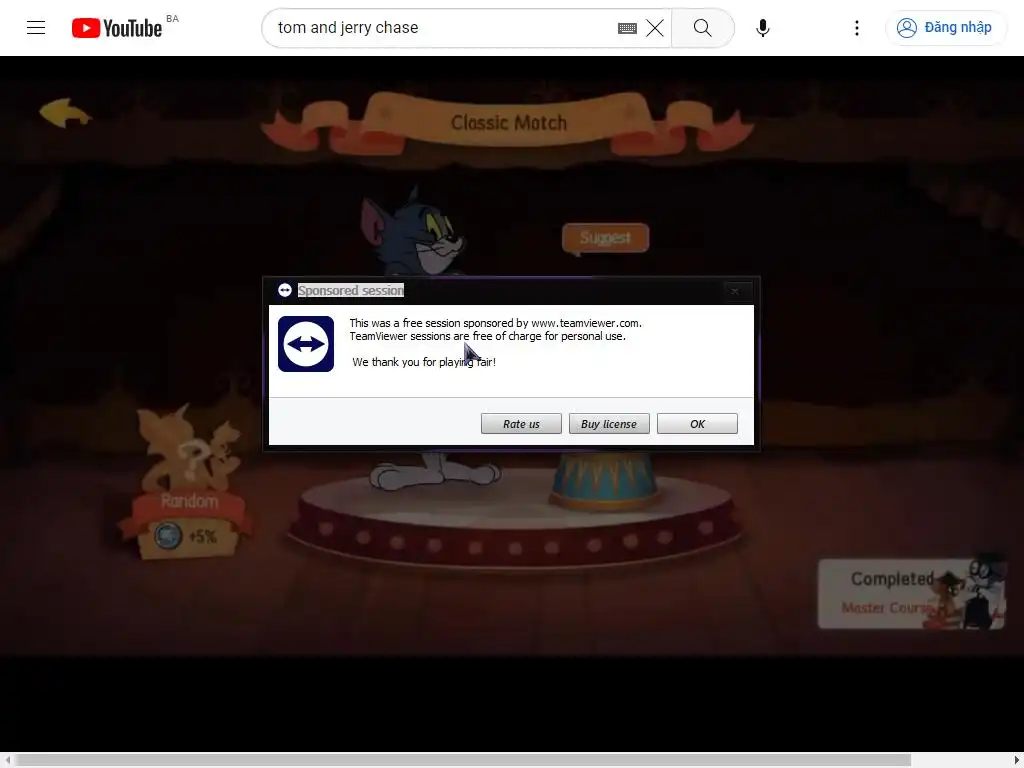Open the three-dot settings menu
This screenshot has height=768, width=1024.
click(857, 27)
